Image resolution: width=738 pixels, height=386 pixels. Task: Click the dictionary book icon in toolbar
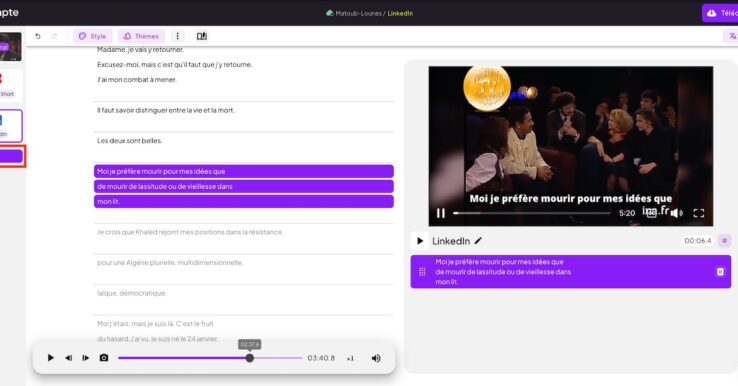pos(202,36)
